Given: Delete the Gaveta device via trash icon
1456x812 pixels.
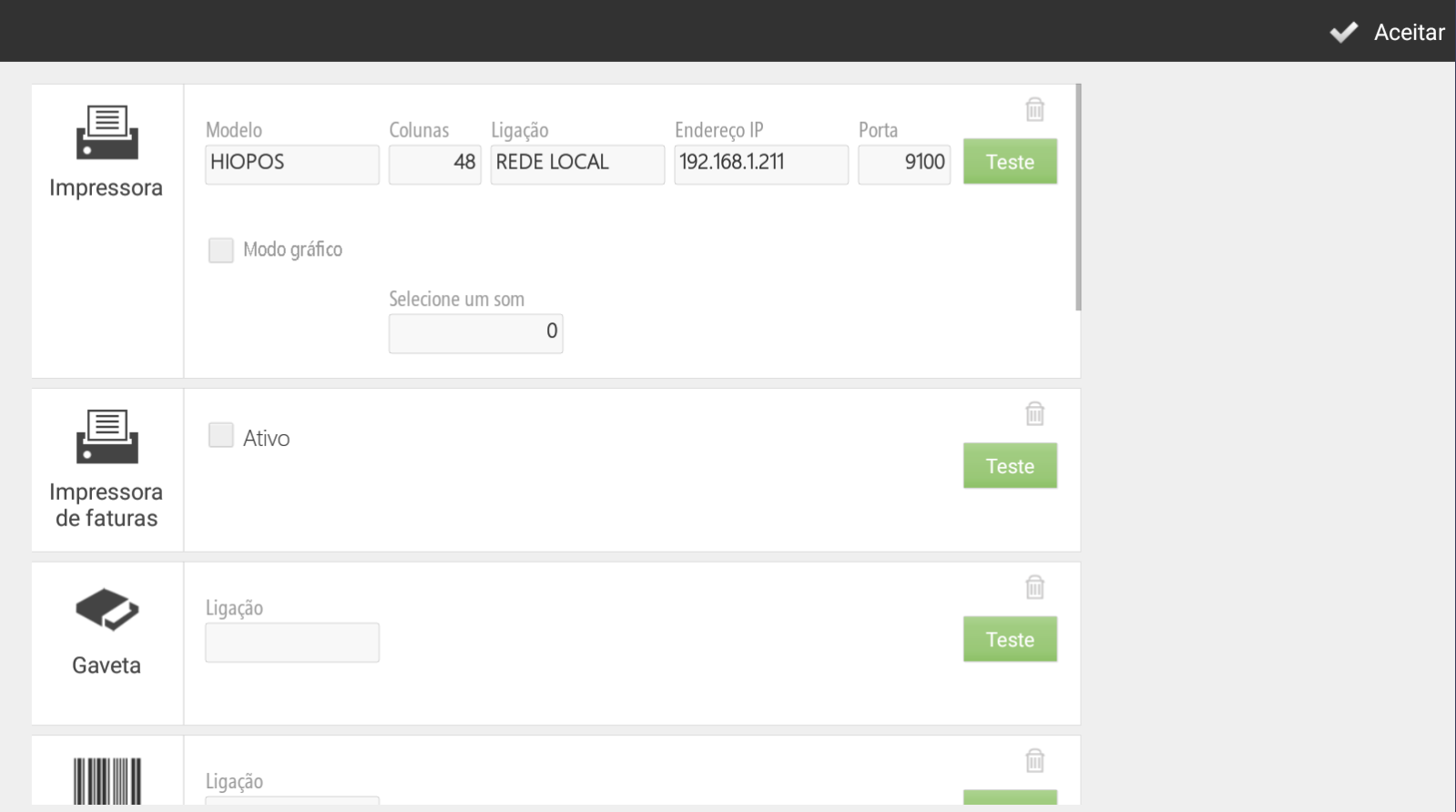Looking at the screenshot, I should point(1034,587).
